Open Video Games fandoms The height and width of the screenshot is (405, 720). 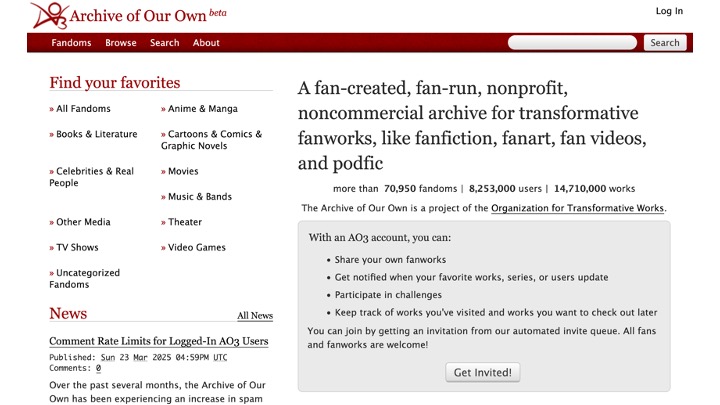(197, 247)
